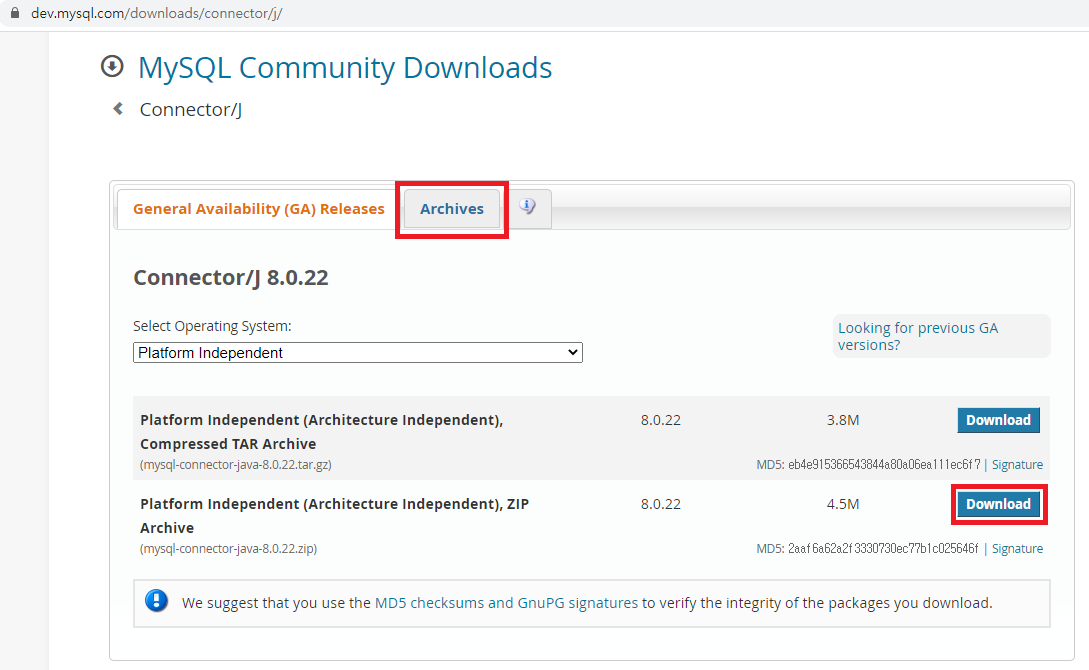Click the download circle icon beside page title
The height and width of the screenshot is (670, 1089).
[112, 67]
